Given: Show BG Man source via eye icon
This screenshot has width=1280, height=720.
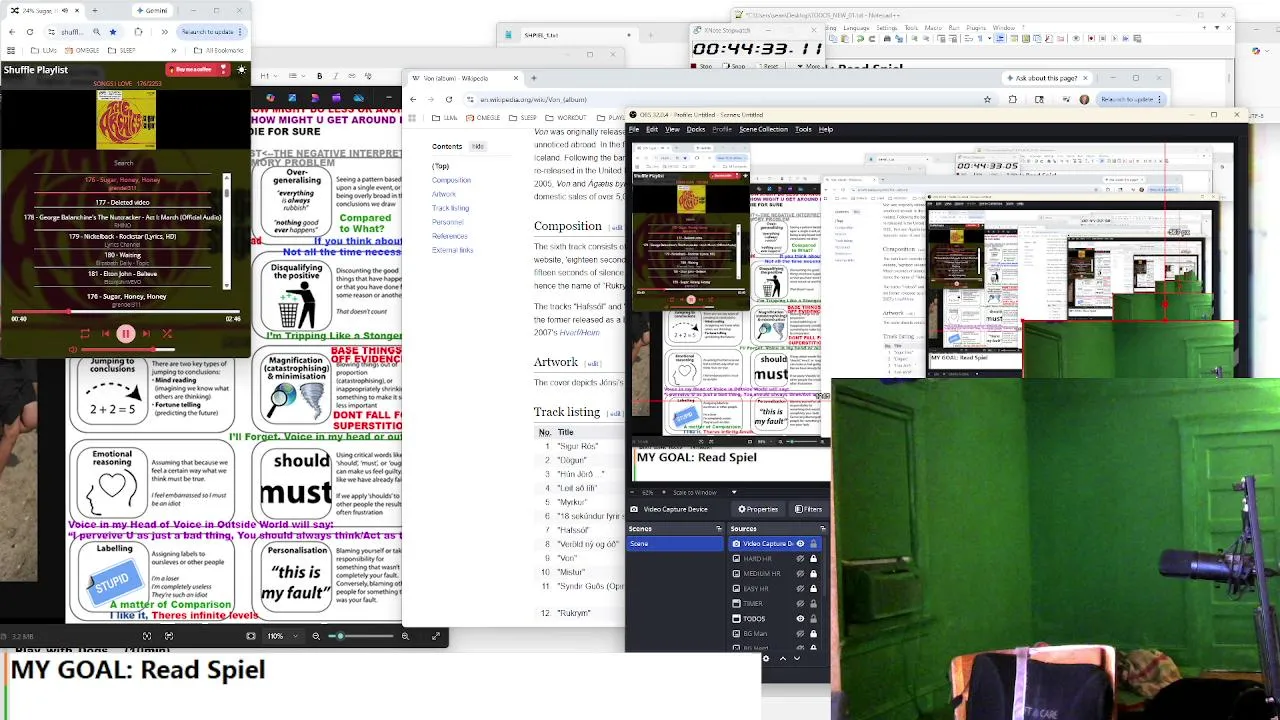Looking at the screenshot, I should [800, 634].
